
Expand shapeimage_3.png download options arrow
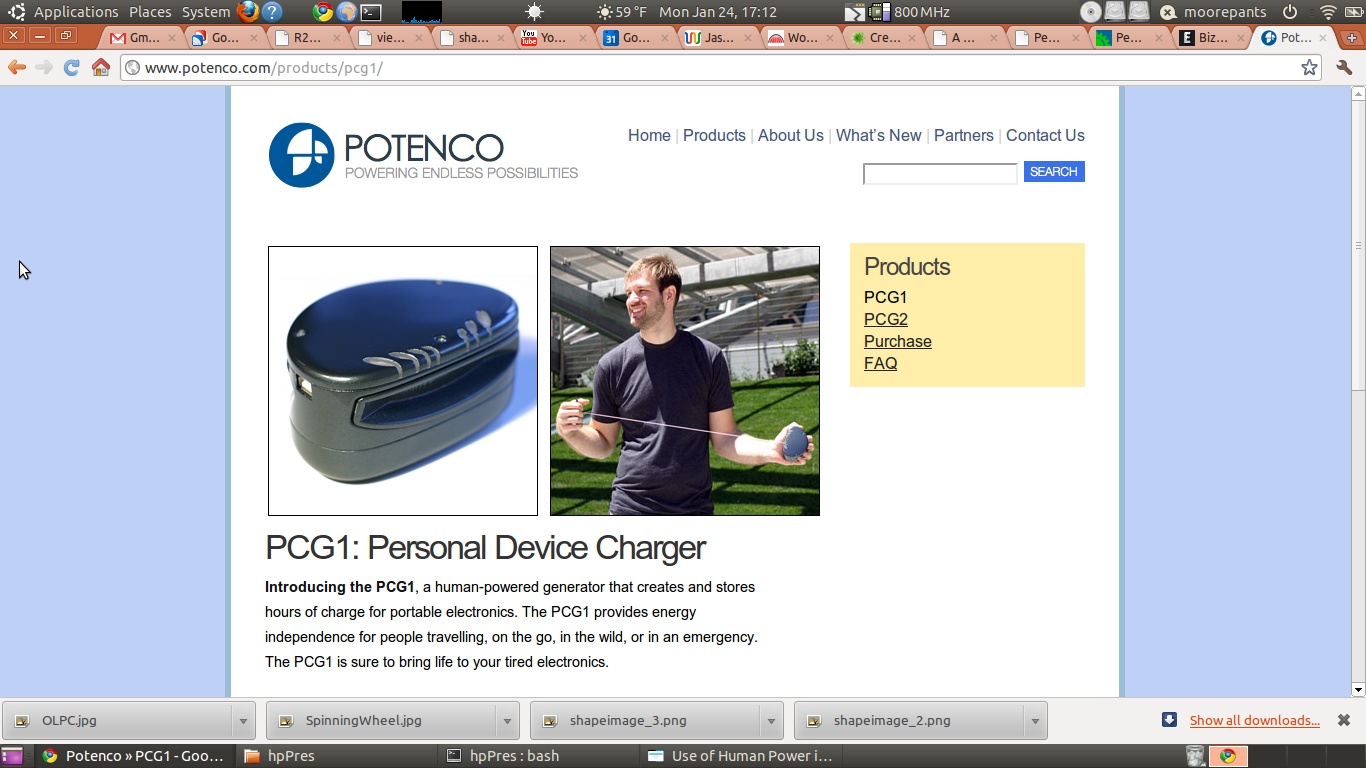coord(771,720)
